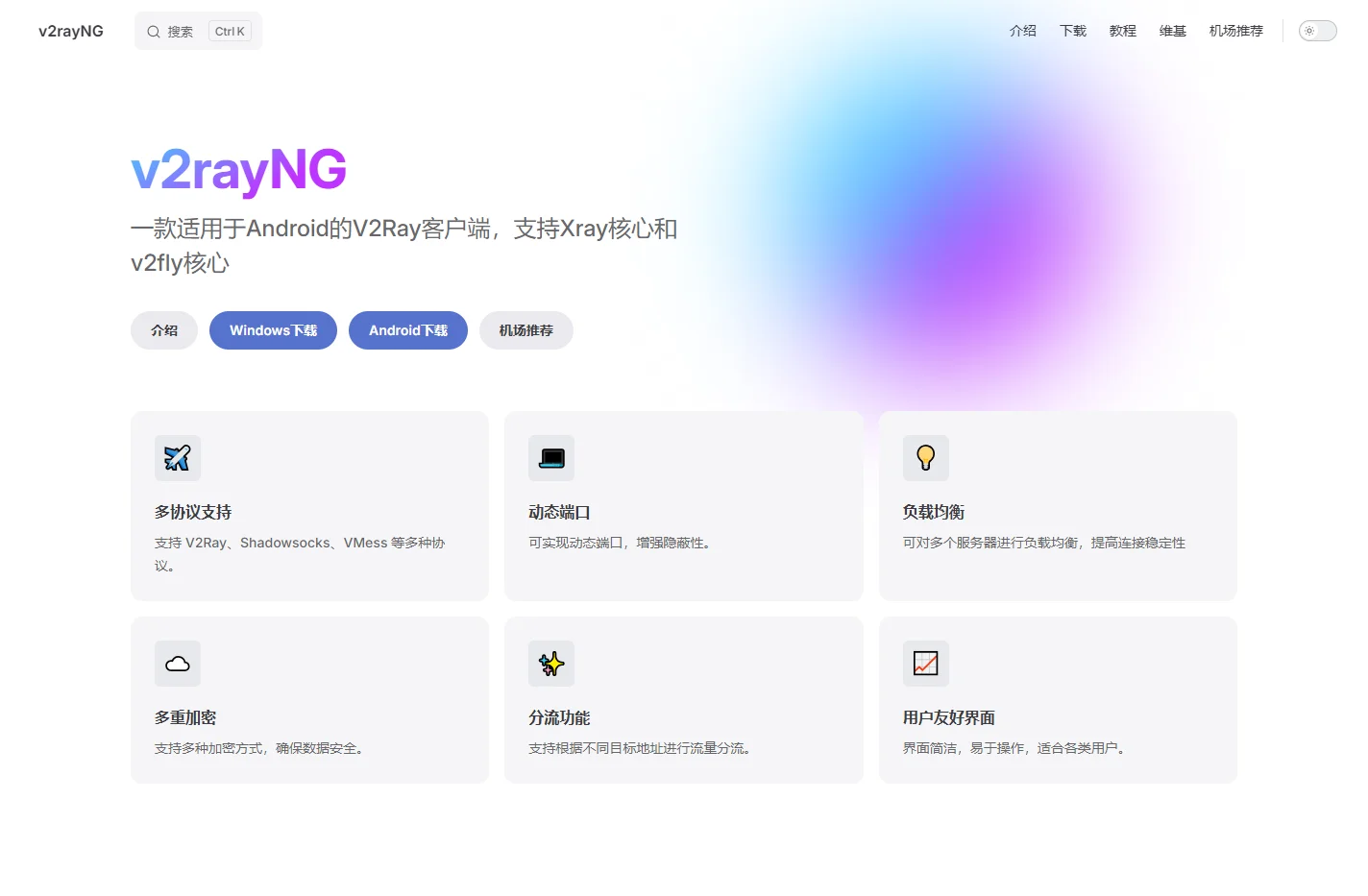Click the gray 机场推荐 hero button
The width and height of the screenshot is (1368, 896).
526,330
